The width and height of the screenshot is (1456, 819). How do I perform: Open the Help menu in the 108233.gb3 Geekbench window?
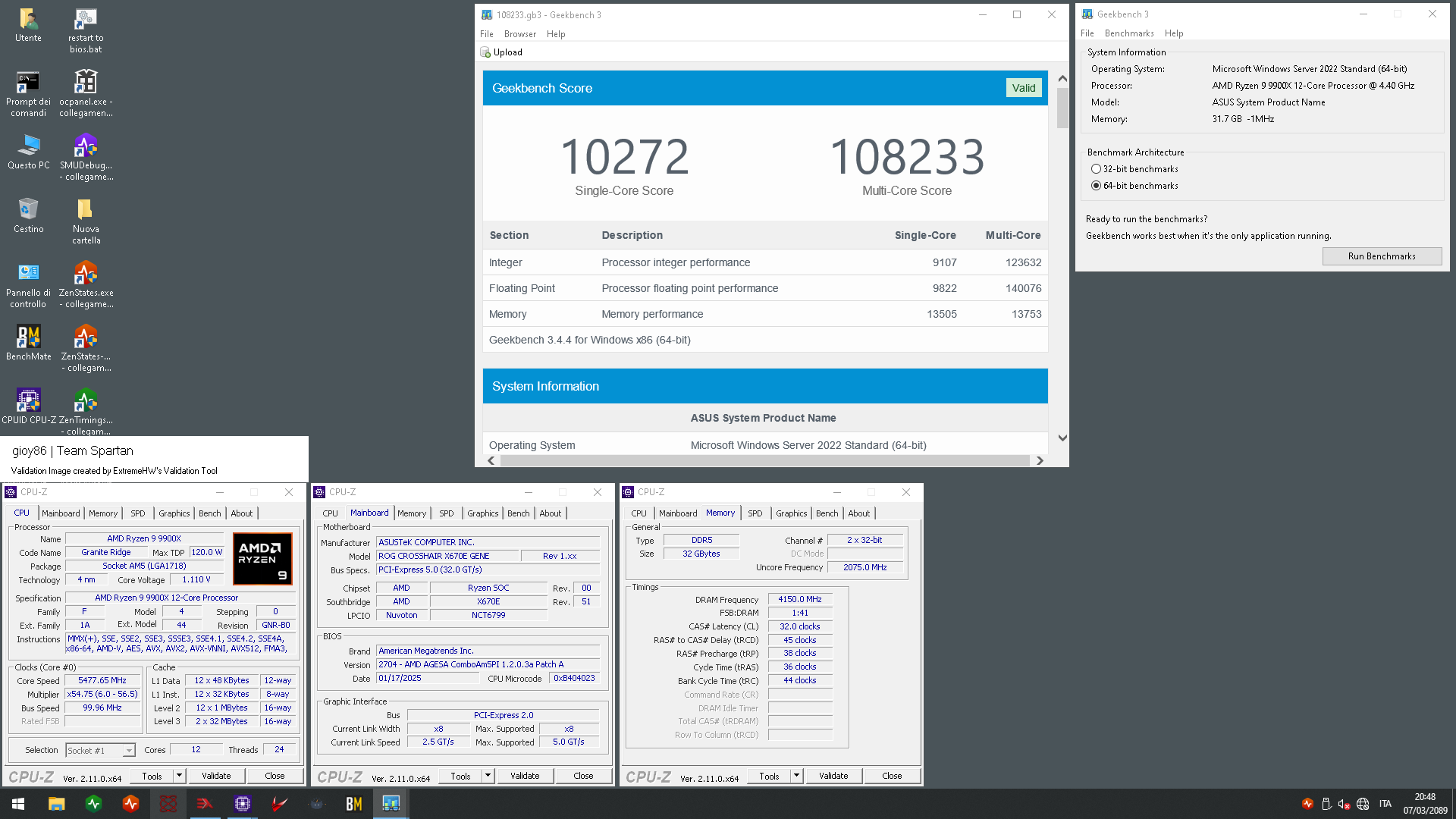pos(556,34)
